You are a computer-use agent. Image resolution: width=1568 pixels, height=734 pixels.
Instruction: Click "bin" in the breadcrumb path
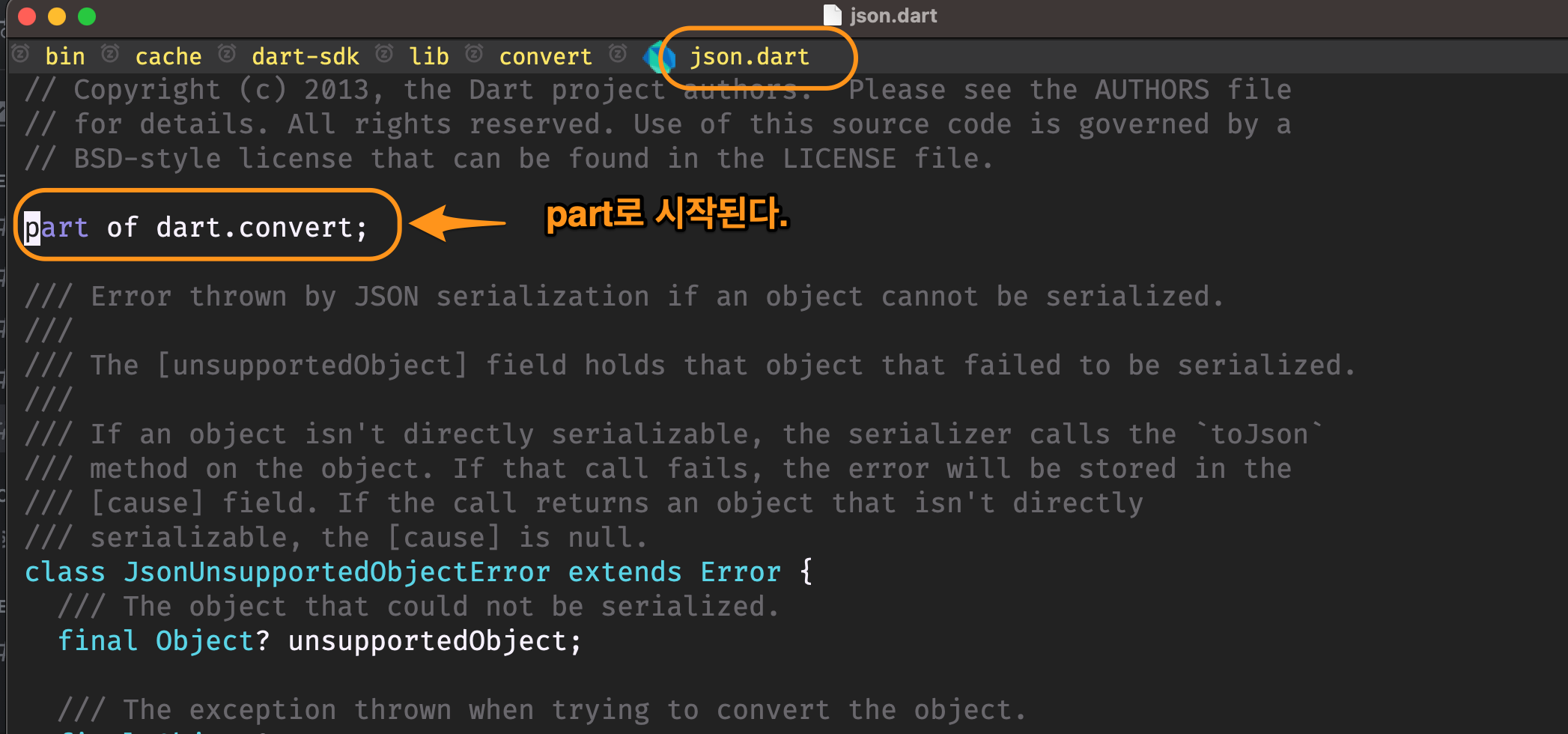[64, 55]
